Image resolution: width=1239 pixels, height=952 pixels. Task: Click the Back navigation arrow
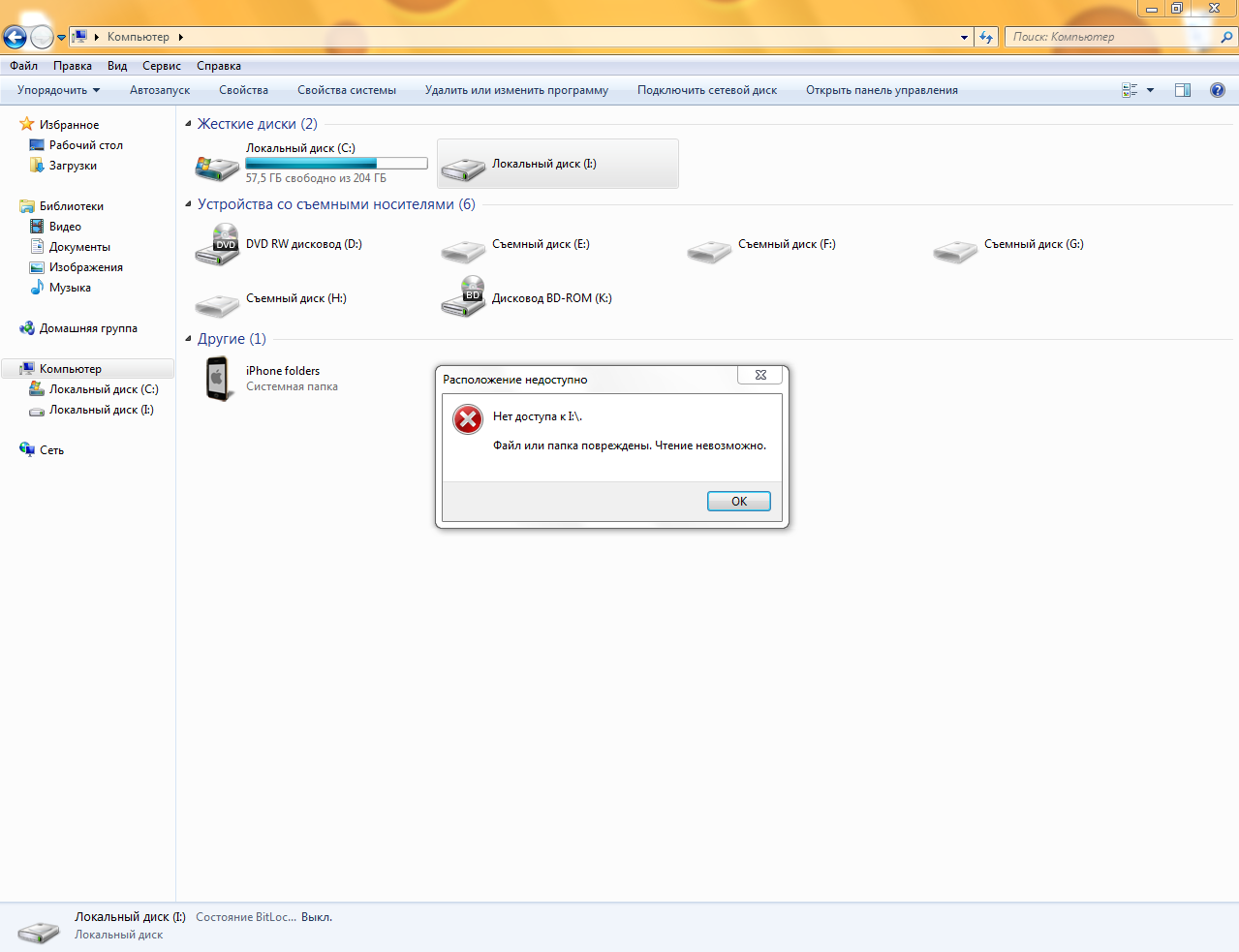[x=15, y=37]
